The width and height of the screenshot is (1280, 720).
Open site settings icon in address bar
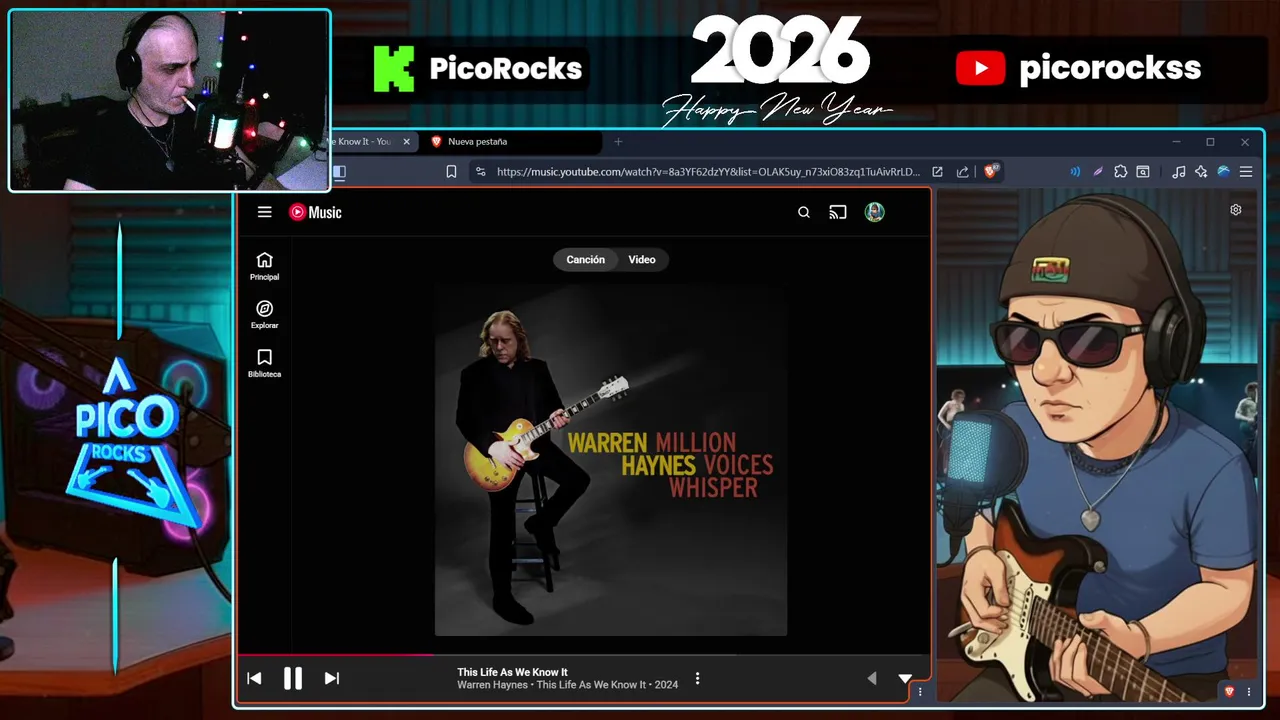[x=481, y=172]
